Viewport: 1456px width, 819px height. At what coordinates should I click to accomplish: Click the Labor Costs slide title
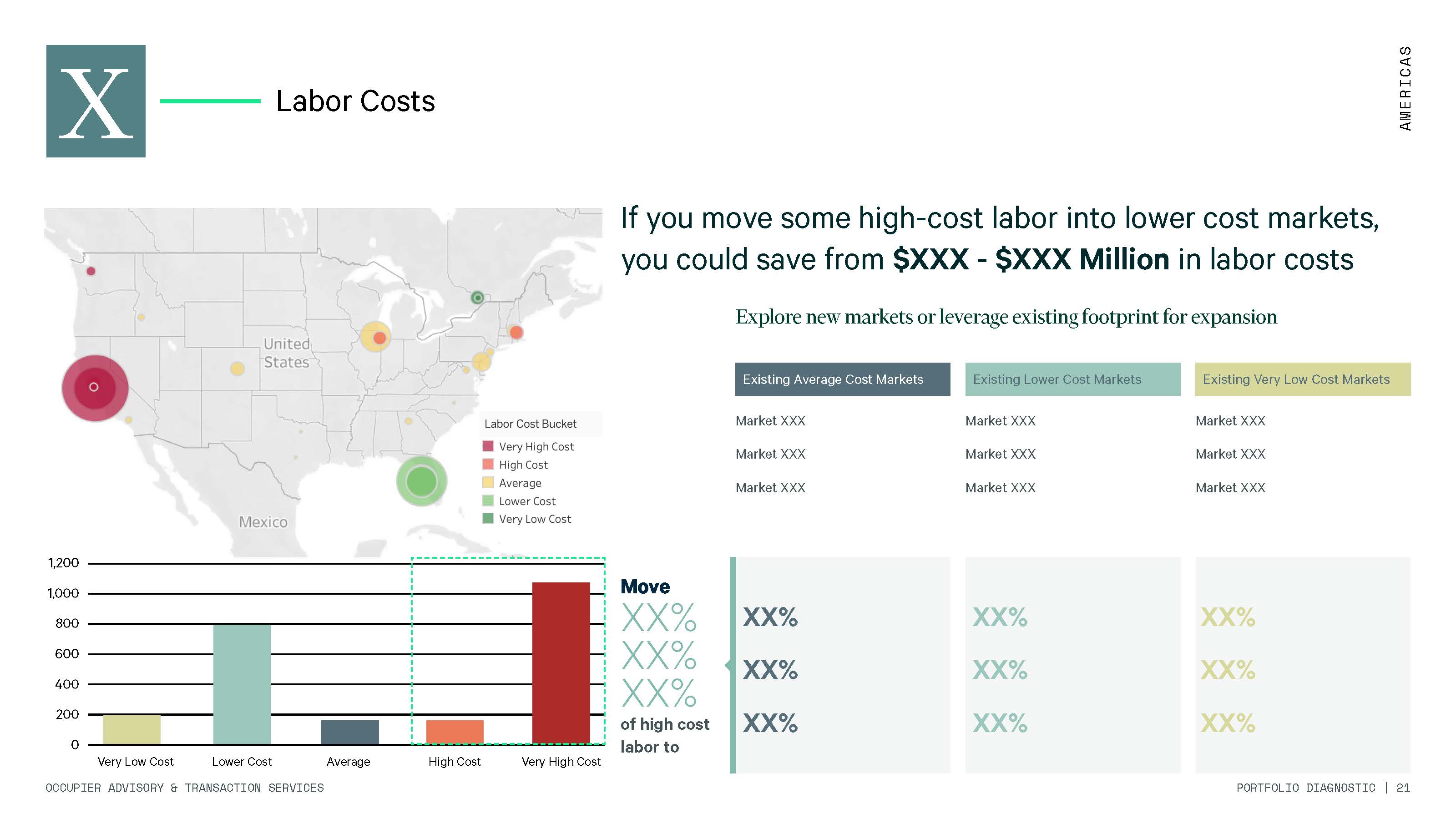point(355,101)
